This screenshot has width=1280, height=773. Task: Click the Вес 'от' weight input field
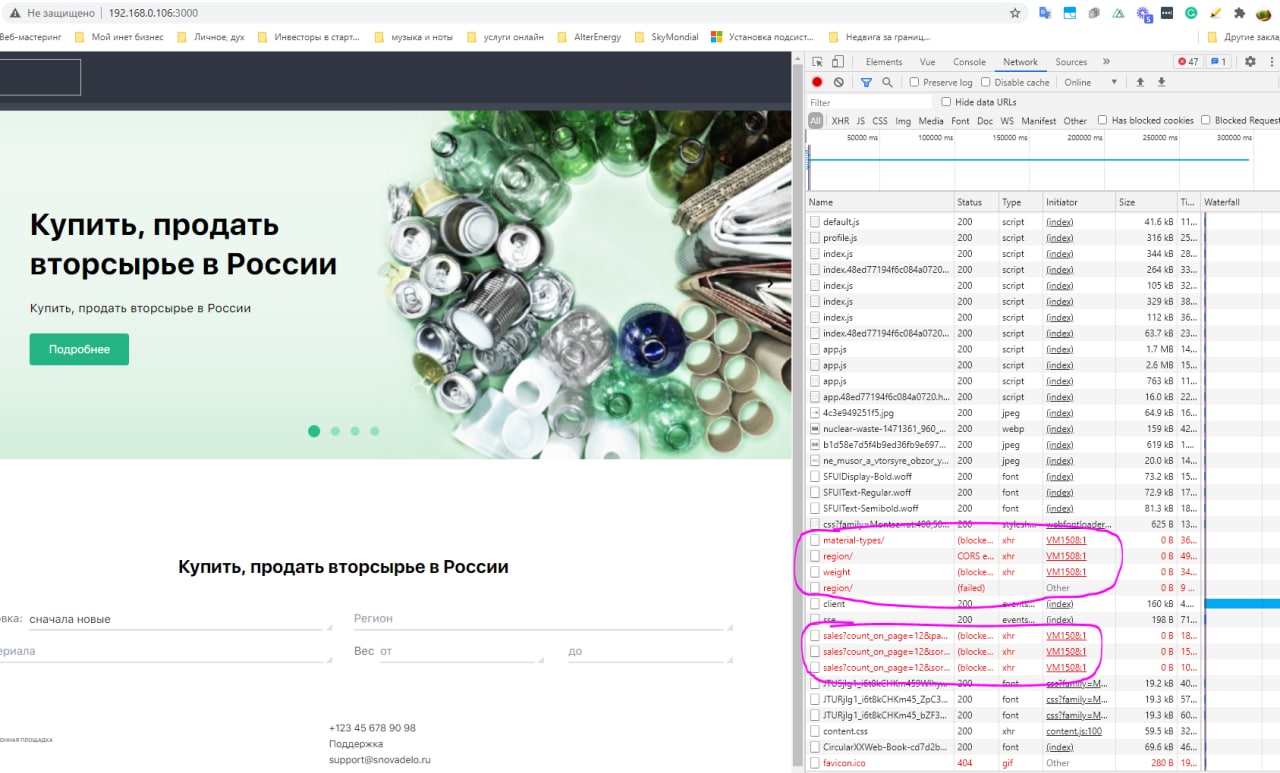coord(462,652)
